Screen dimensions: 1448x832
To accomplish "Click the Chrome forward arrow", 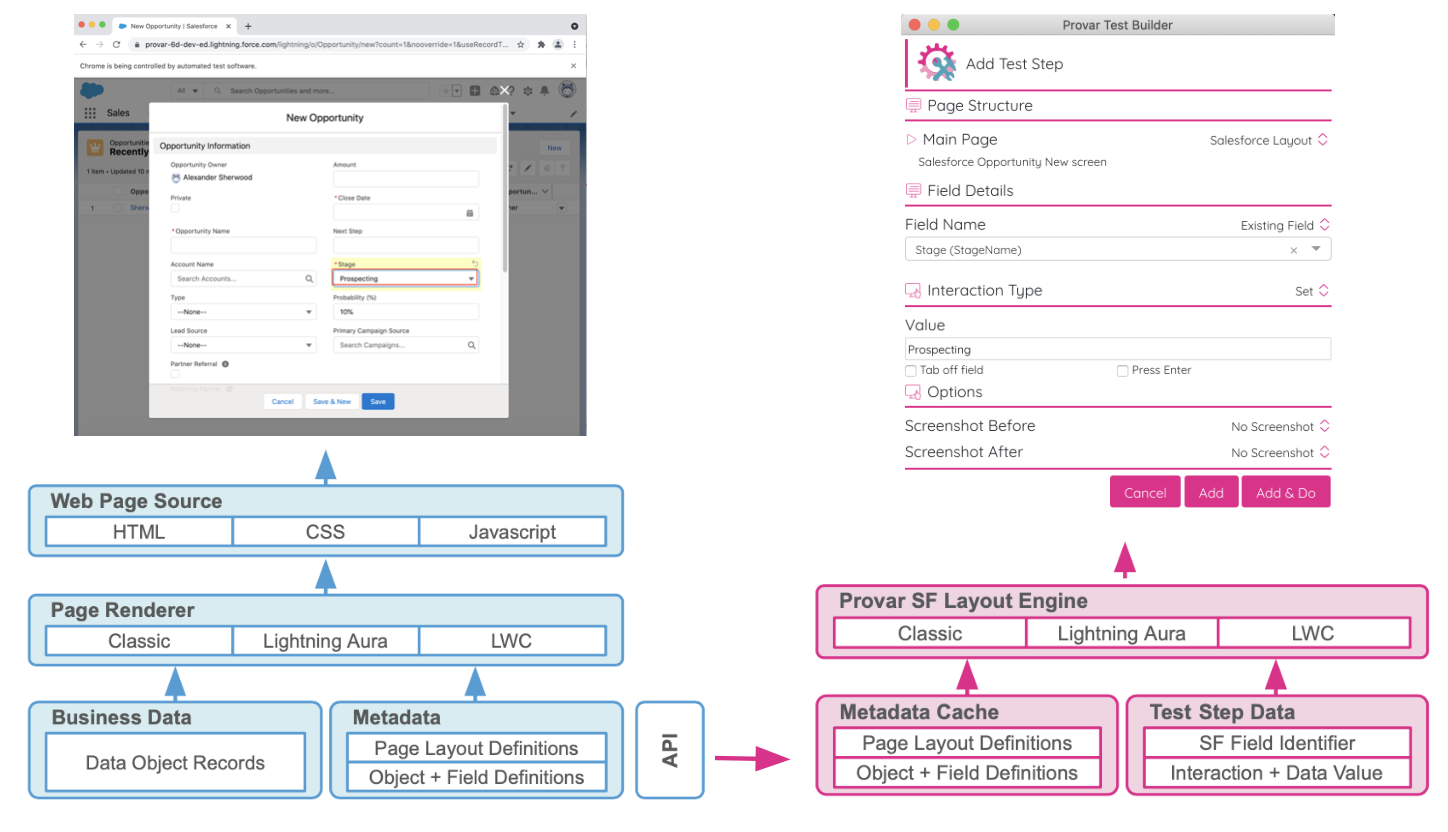I will click(99, 44).
